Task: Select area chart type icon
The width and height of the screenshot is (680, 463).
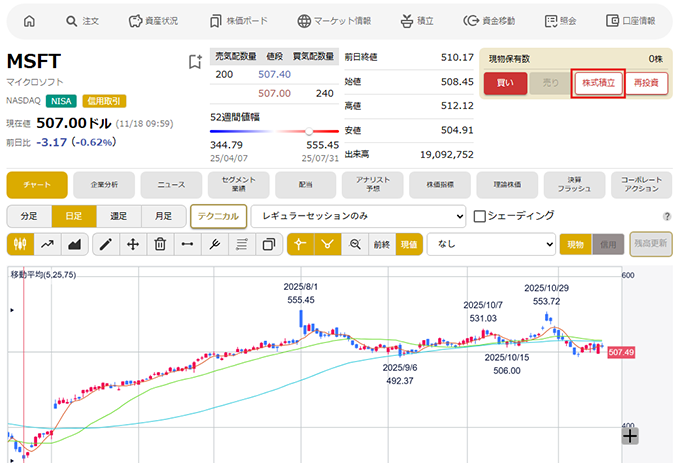Action: point(75,244)
